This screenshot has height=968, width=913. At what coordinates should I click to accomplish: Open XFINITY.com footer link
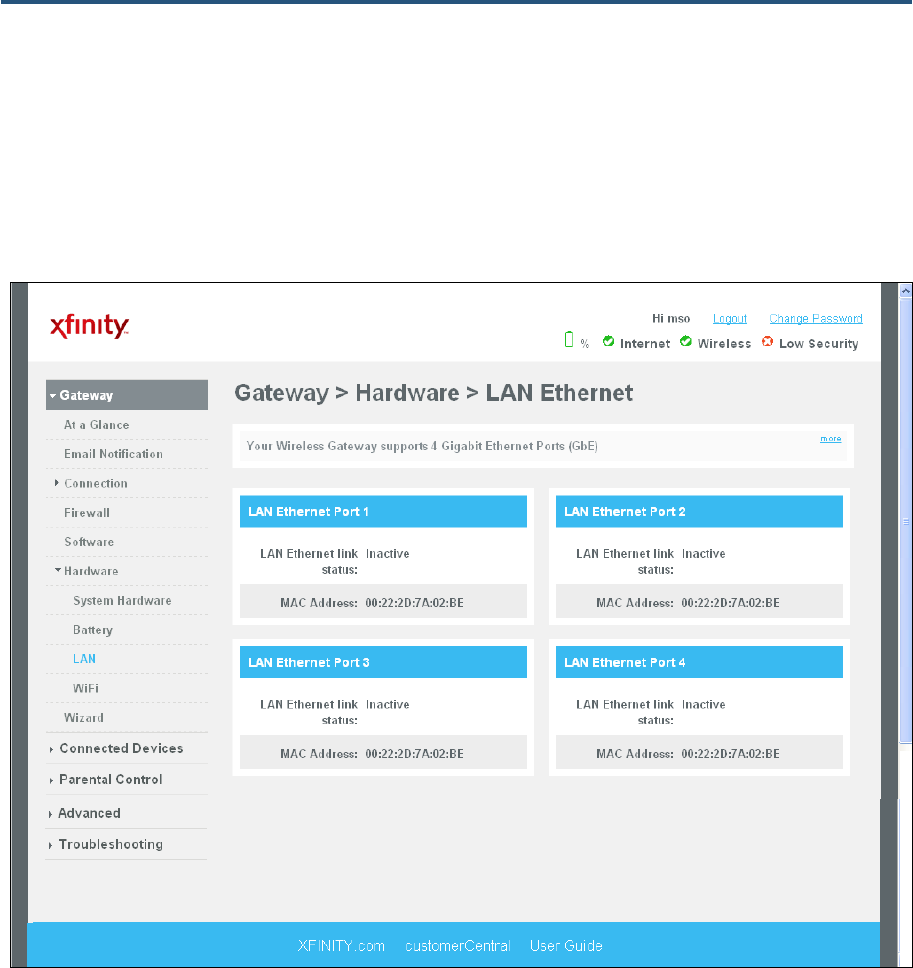tap(341, 946)
